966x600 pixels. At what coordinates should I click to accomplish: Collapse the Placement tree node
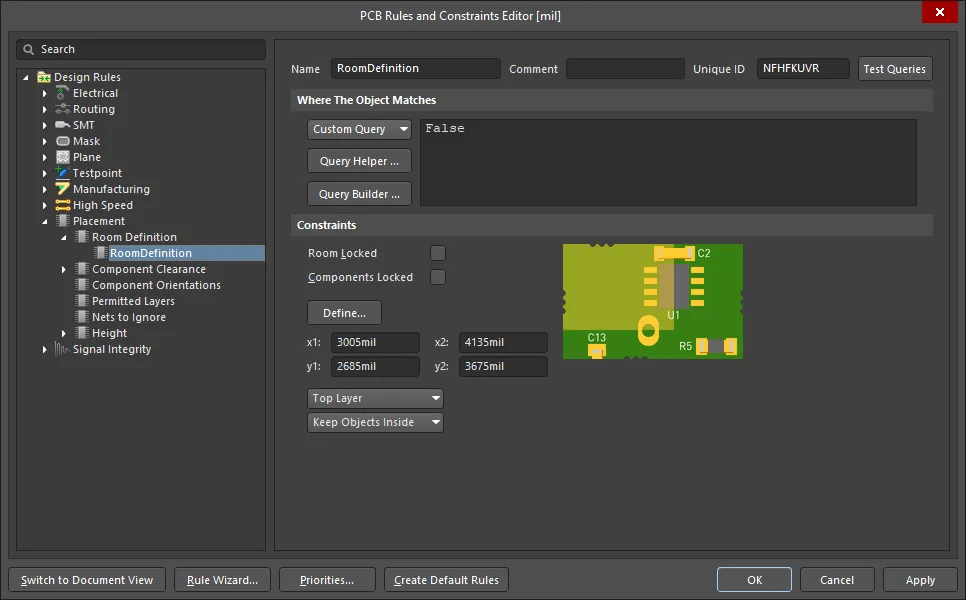[x=44, y=222]
